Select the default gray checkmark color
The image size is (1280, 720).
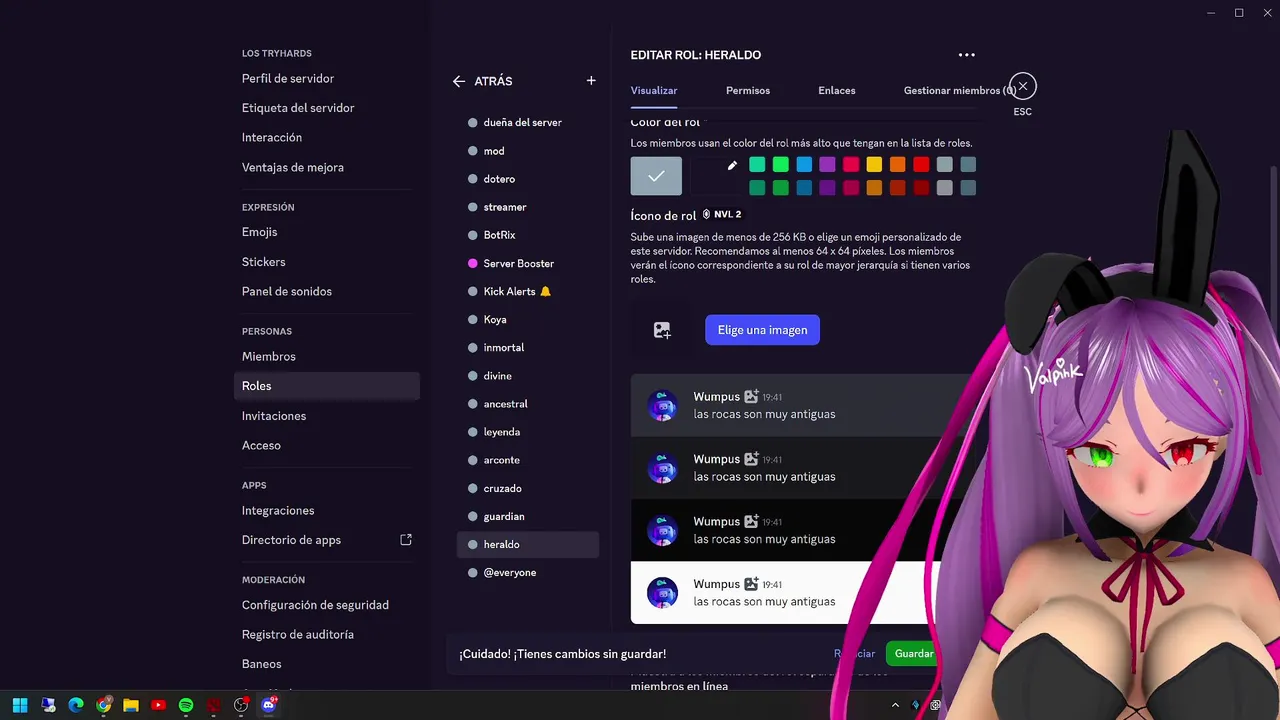[x=656, y=176]
